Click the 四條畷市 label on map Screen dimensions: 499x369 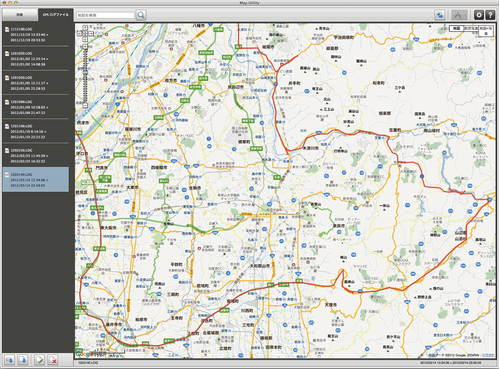pyautogui.click(x=159, y=167)
